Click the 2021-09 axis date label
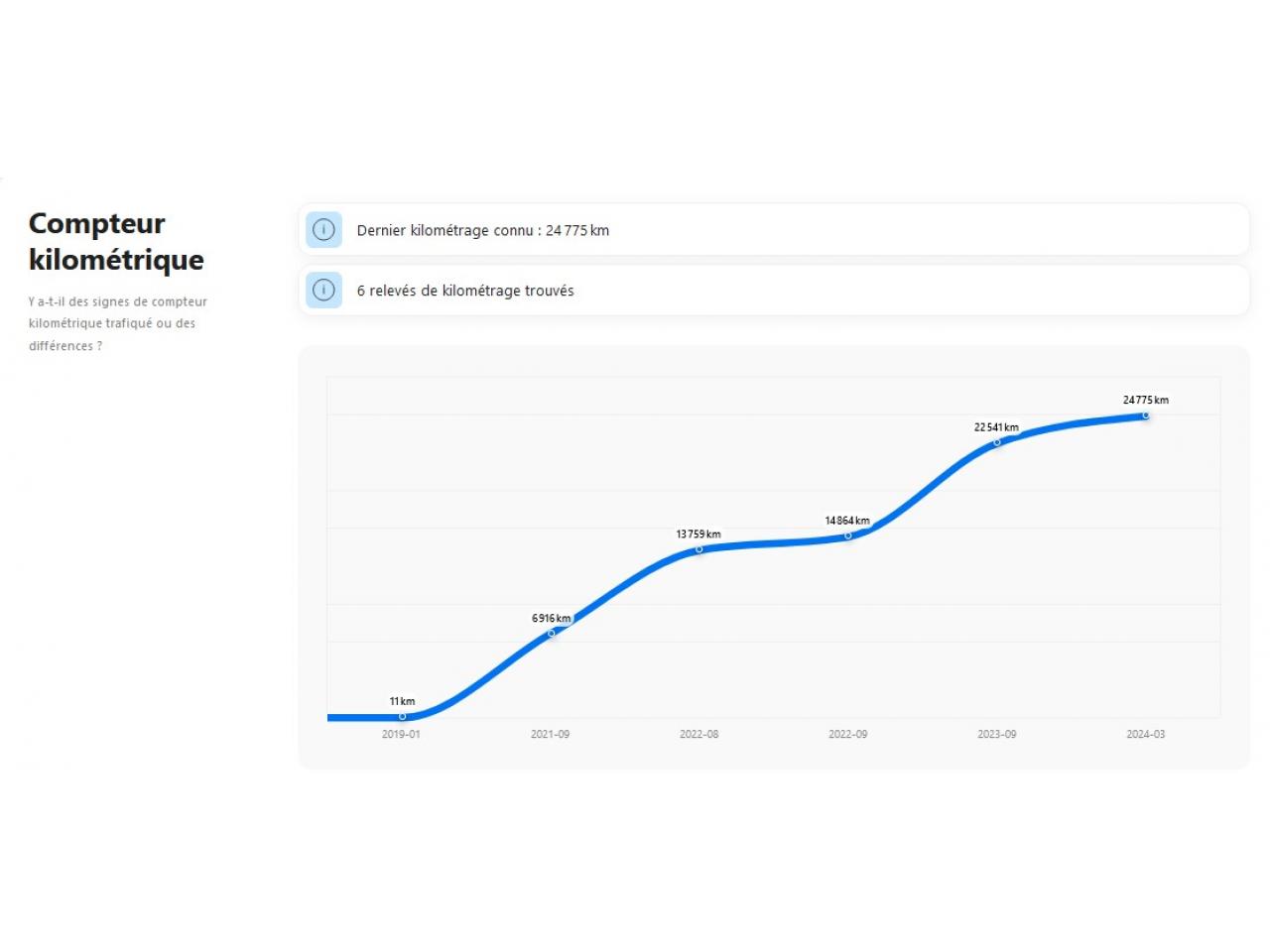 pos(550,735)
